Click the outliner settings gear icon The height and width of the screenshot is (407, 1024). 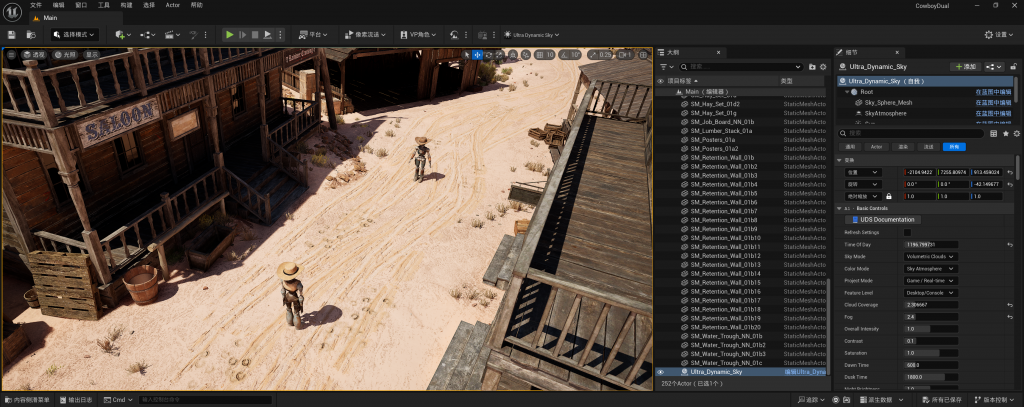tap(822, 66)
